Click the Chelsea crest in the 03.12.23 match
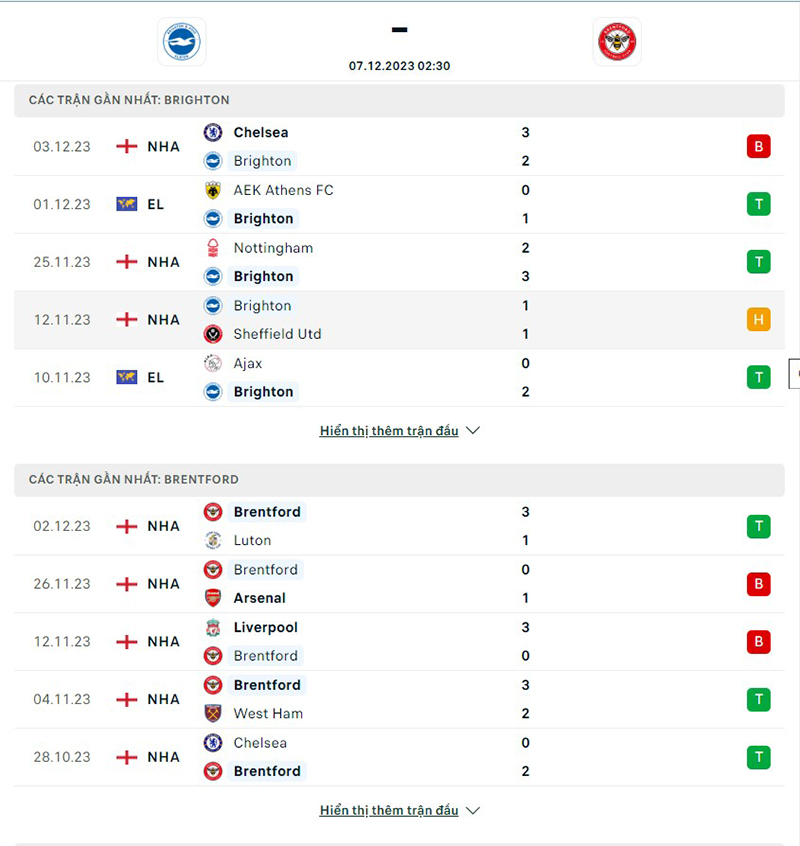Image resolution: width=800 pixels, height=846 pixels. click(x=213, y=132)
